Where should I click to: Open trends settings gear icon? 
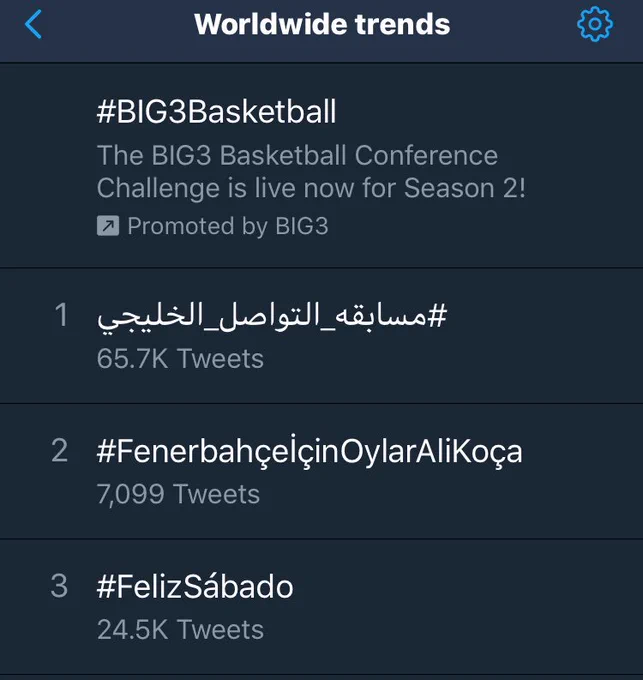pyautogui.click(x=595, y=24)
